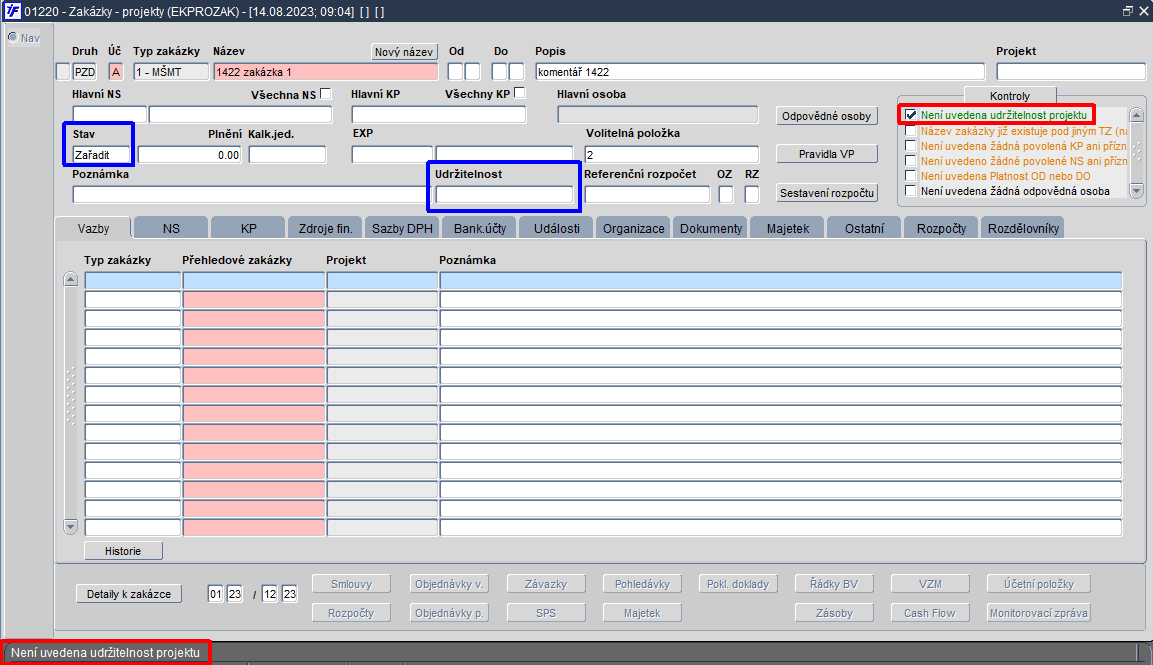Switch to the Zdroje fin. tab
The image size is (1153, 665).
pyautogui.click(x=325, y=228)
